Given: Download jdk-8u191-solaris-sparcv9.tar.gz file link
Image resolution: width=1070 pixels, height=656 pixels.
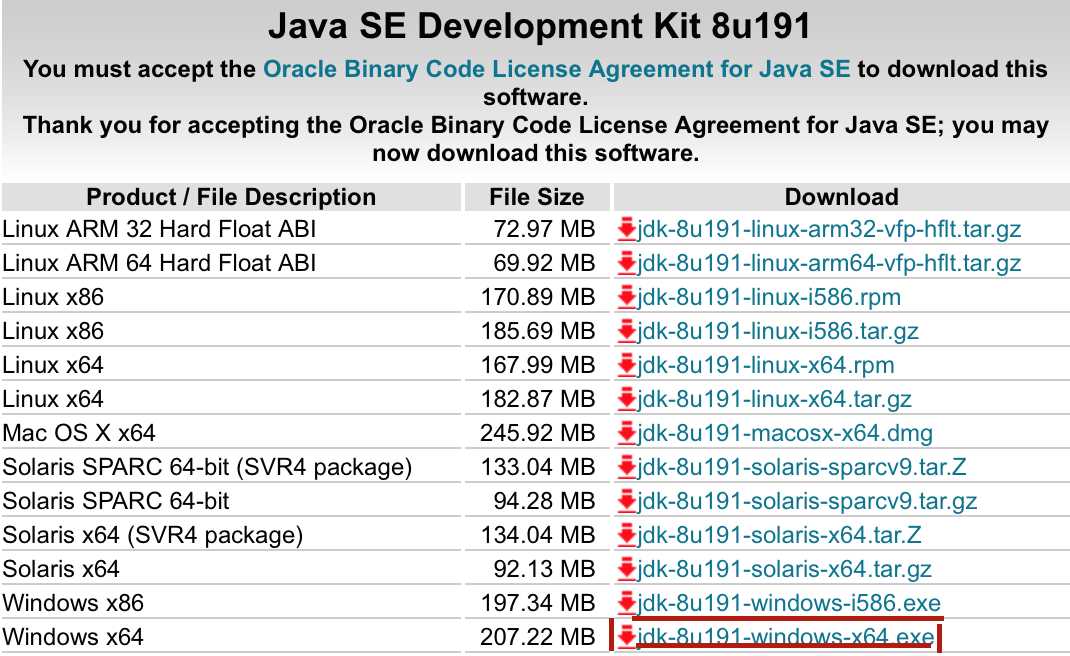Looking at the screenshot, I should 807,501.
